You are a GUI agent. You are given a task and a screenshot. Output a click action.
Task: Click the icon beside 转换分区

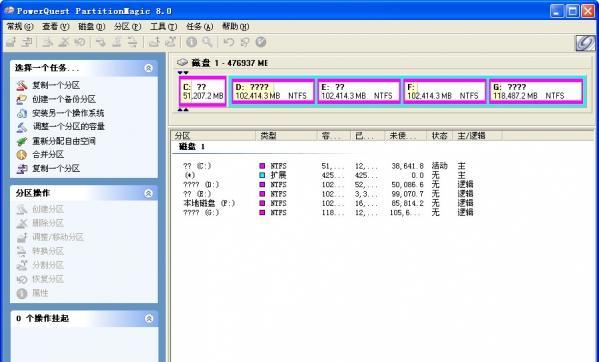point(22,251)
